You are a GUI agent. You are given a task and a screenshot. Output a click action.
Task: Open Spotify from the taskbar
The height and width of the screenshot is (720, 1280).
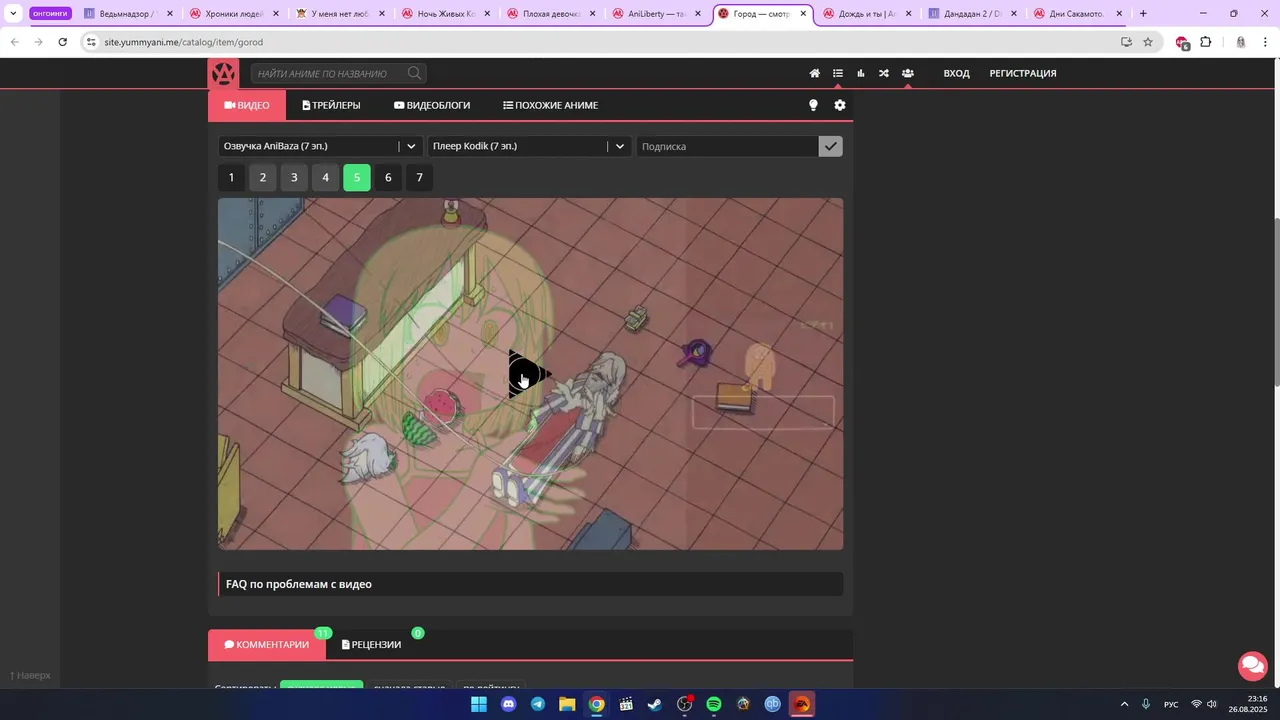(x=714, y=704)
